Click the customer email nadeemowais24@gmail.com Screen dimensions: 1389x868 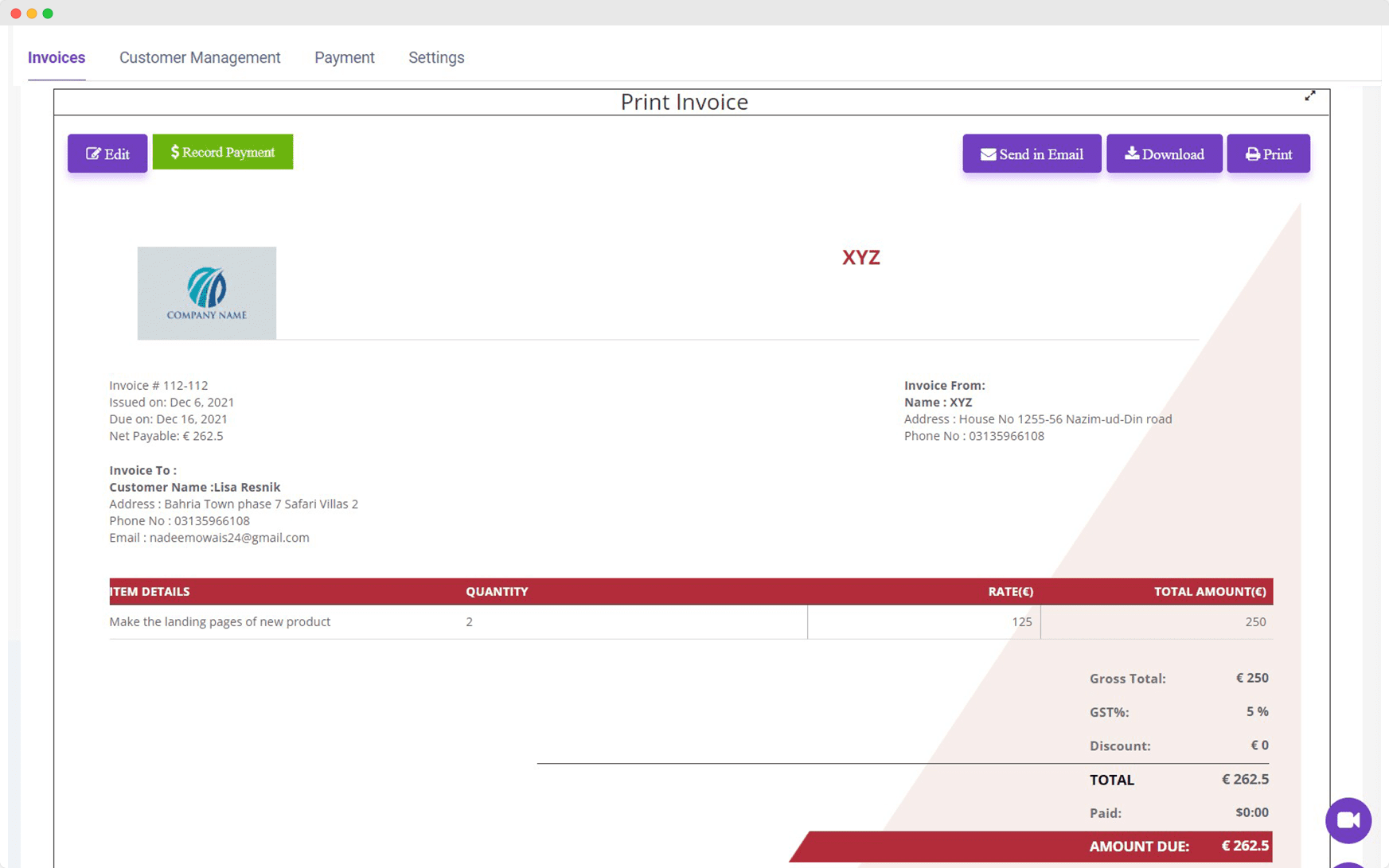point(229,537)
